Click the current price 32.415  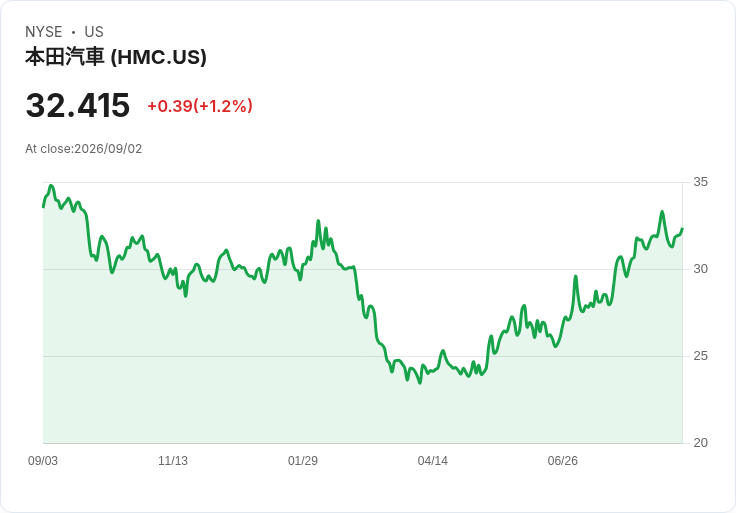[x=78, y=105]
